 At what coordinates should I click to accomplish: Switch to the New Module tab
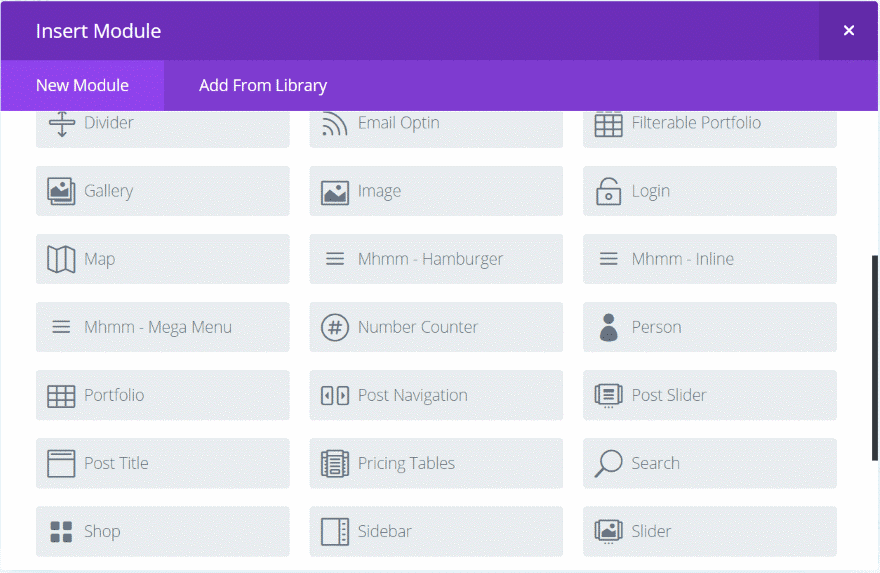click(82, 85)
